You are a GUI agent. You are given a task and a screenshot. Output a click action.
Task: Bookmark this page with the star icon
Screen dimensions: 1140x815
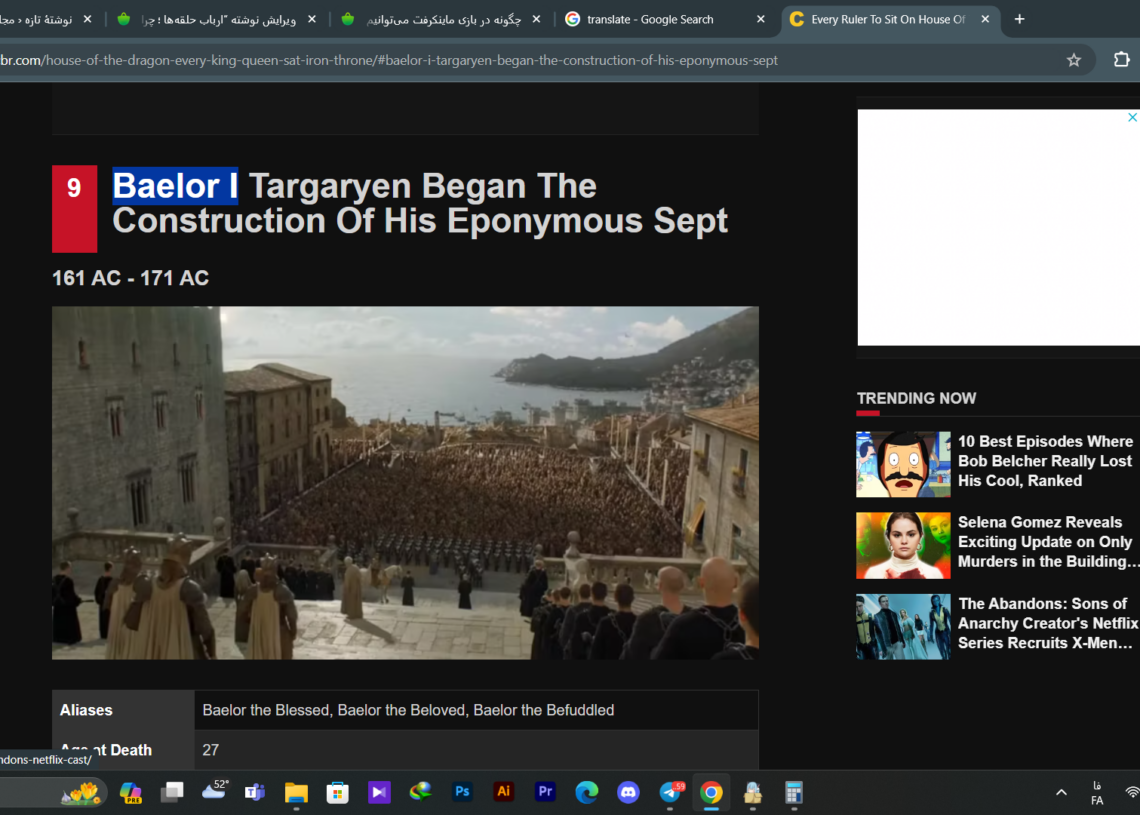coord(1074,60)
